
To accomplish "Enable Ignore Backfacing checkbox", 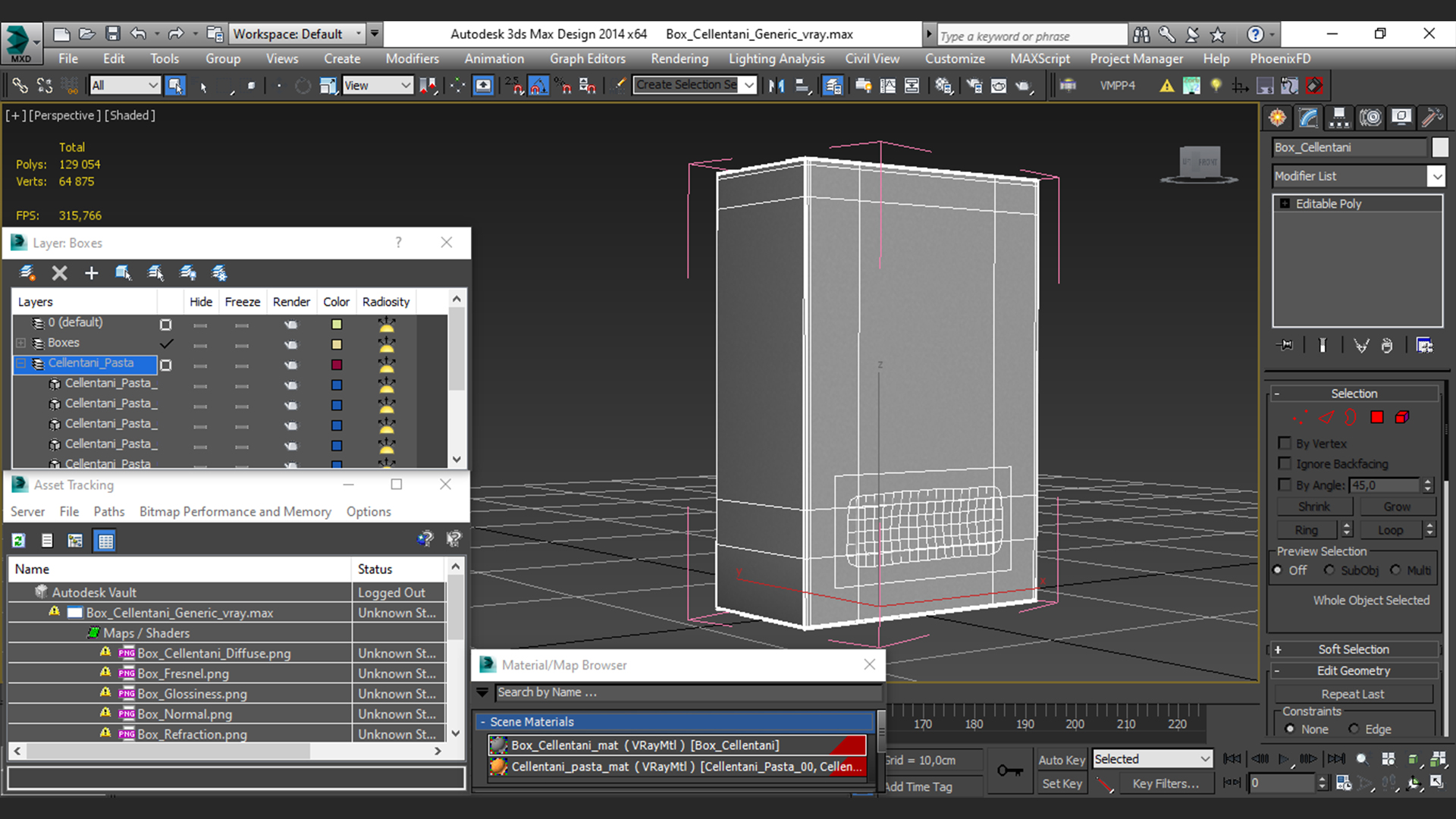I will 1285,463.
